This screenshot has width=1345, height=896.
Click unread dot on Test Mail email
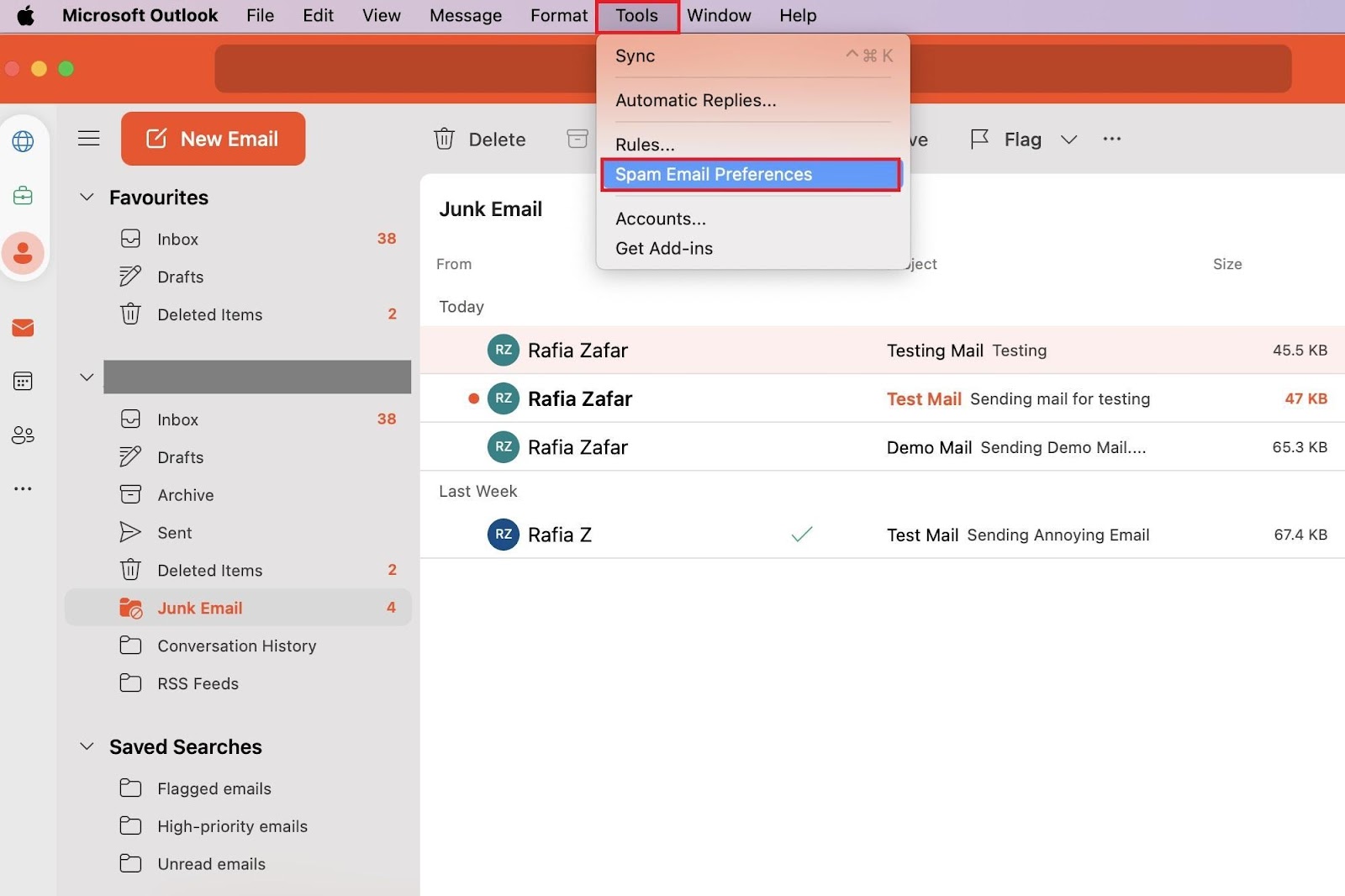pos(474,398)
